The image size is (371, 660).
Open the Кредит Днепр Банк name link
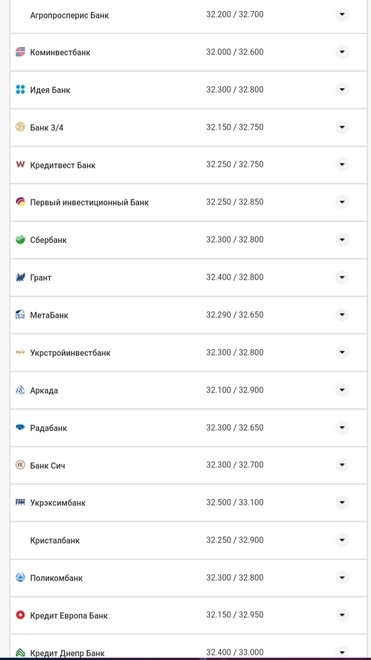pos(67,653)
